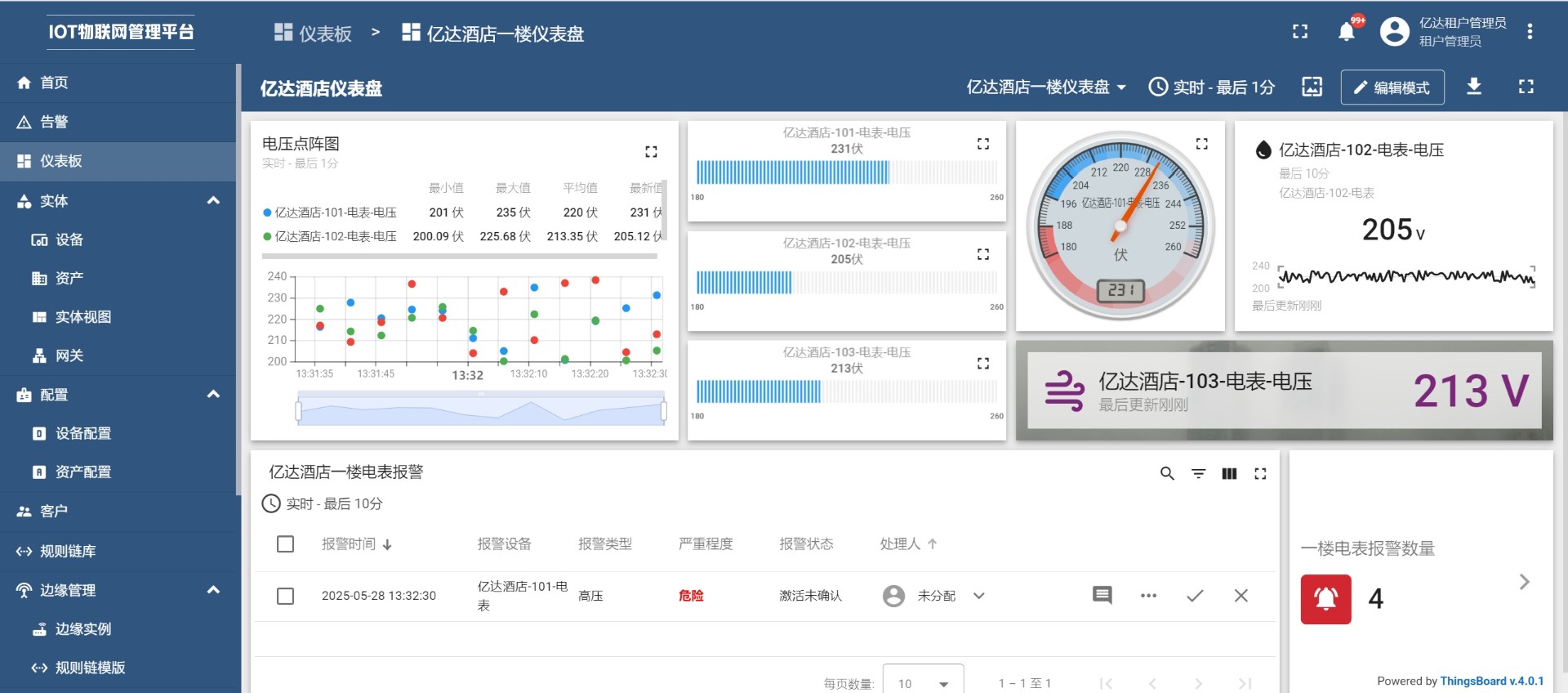Open the alarm table columns icon
Viewport: 1568px width, 693px height.
pos(1229,474)
